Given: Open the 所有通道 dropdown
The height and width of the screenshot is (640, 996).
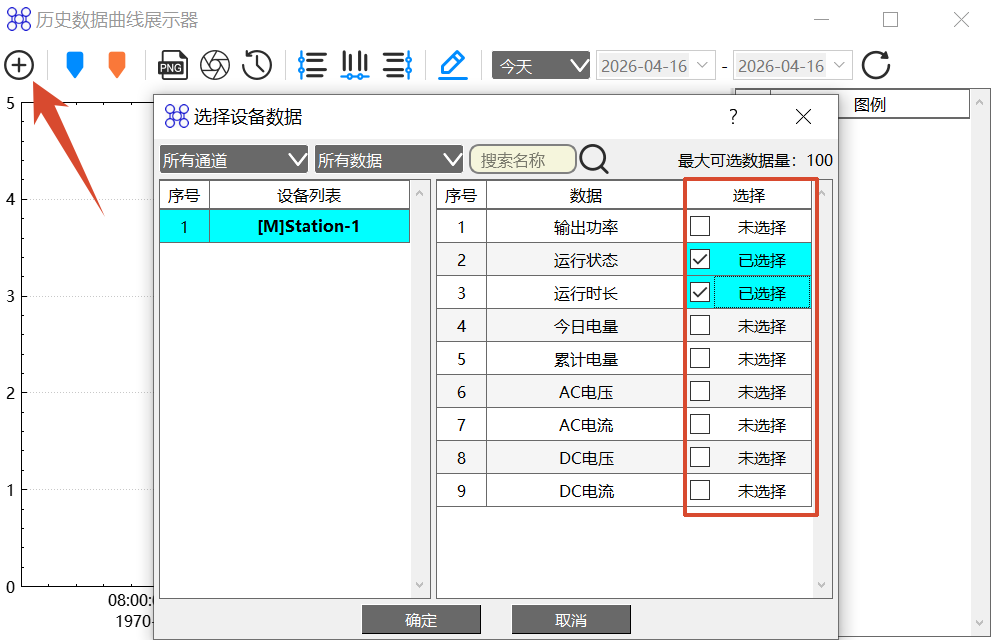Looking at the screenshot, I should pos(234,159).
